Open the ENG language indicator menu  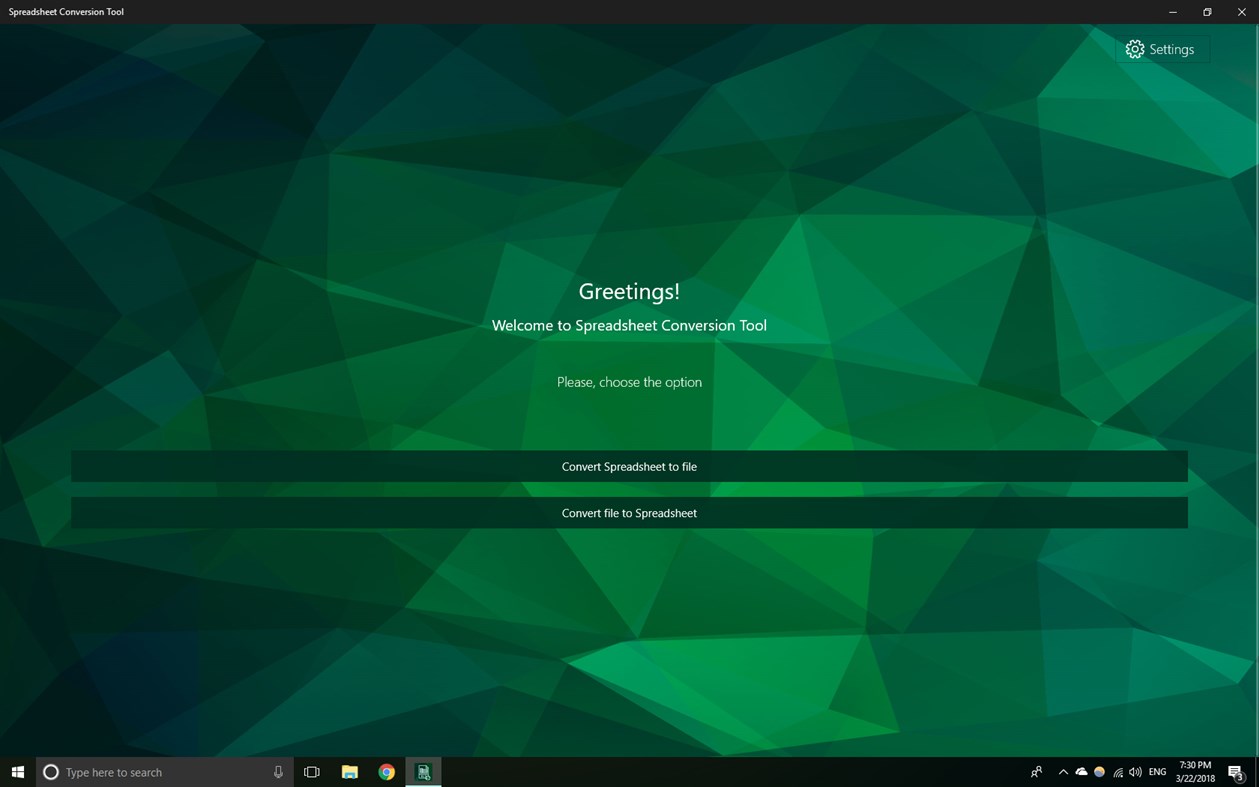pos(1156,771)
